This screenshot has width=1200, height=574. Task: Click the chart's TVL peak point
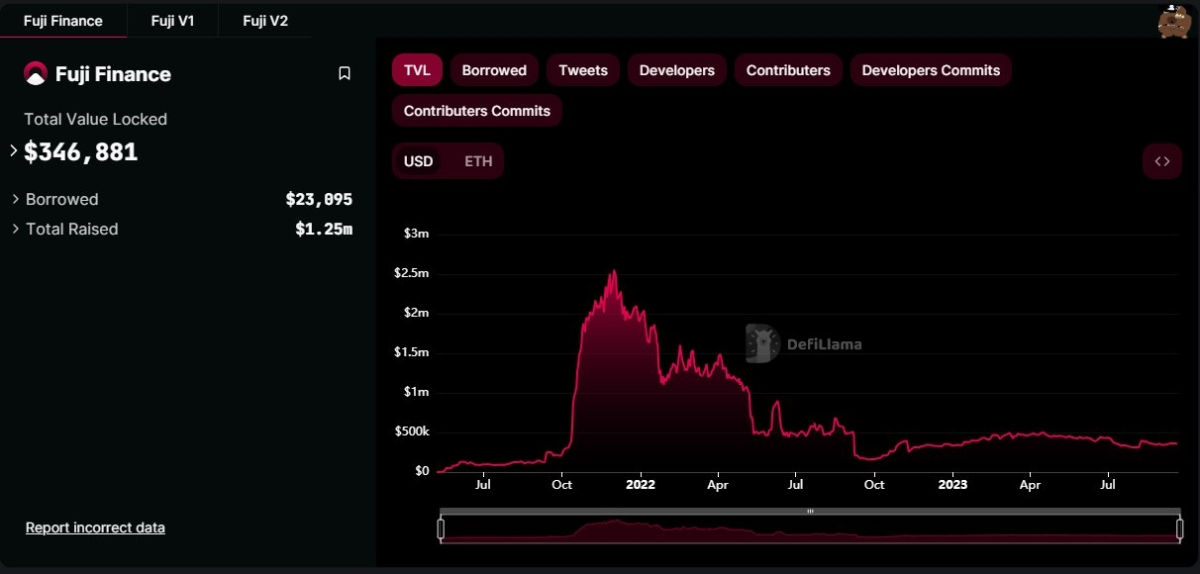[613, 272]
